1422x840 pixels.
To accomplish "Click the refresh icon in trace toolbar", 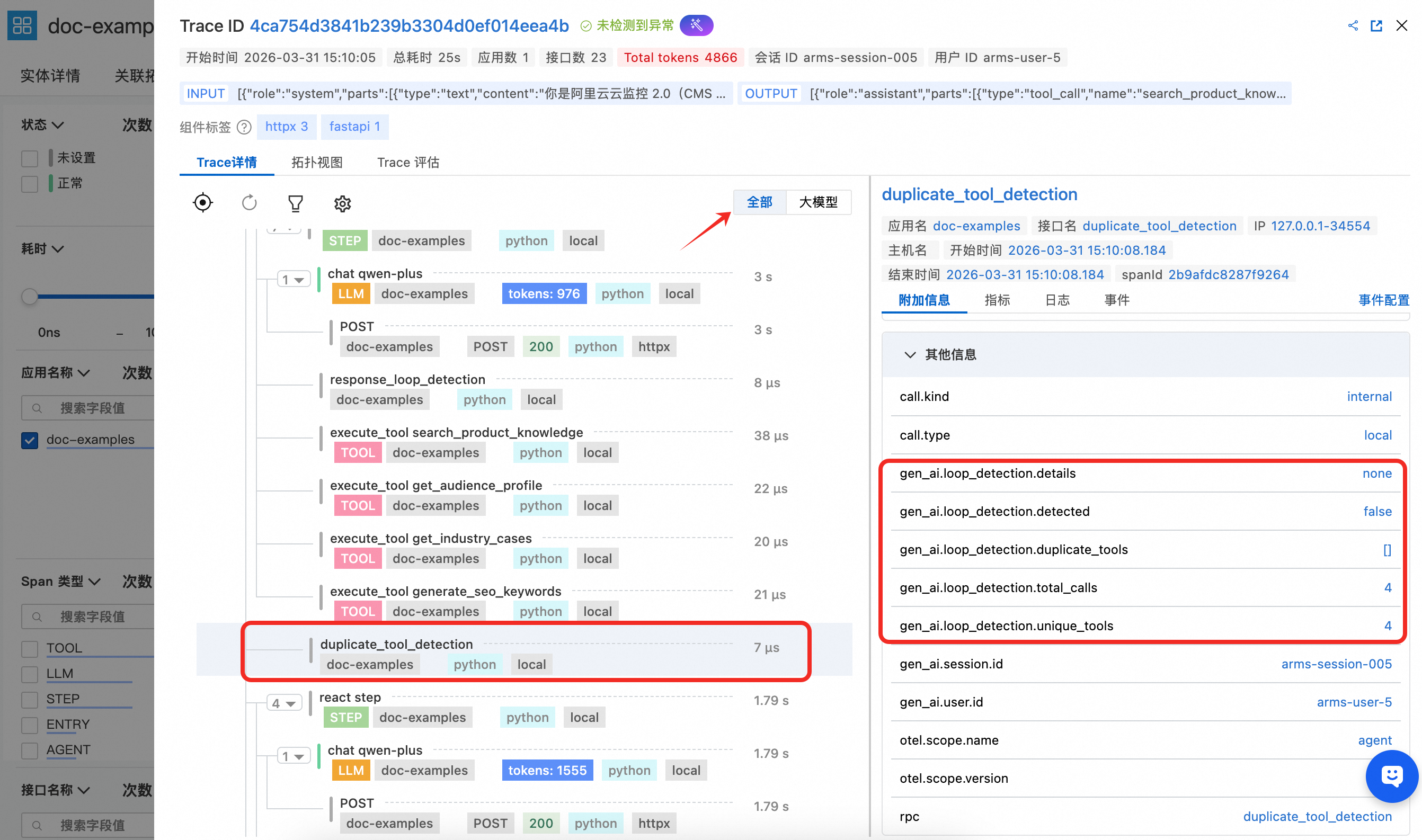I will coord(249,203).
